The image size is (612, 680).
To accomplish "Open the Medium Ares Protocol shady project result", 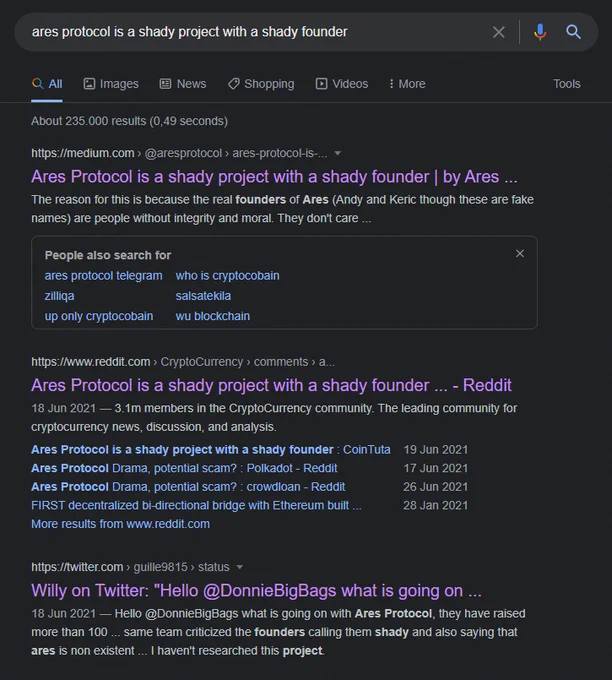I will [274, 177].
